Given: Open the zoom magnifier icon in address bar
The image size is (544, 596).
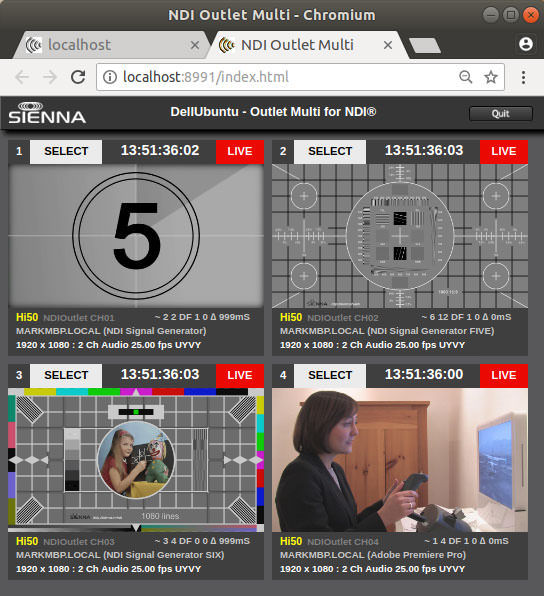Looking at the screenshot, I should 465,77.
